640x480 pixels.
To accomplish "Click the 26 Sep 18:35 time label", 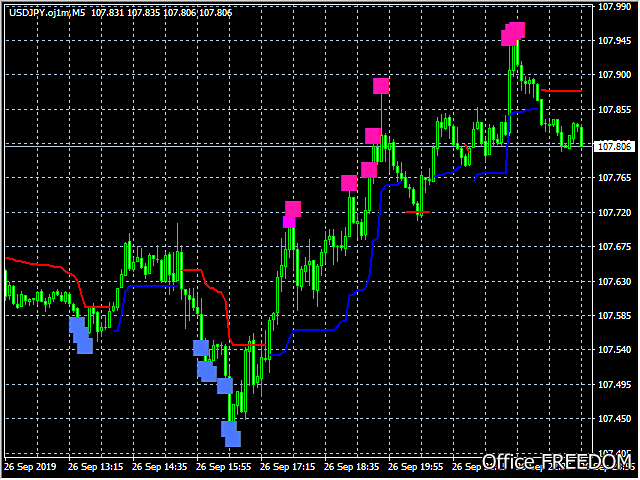I will click(x=352, y=467).
